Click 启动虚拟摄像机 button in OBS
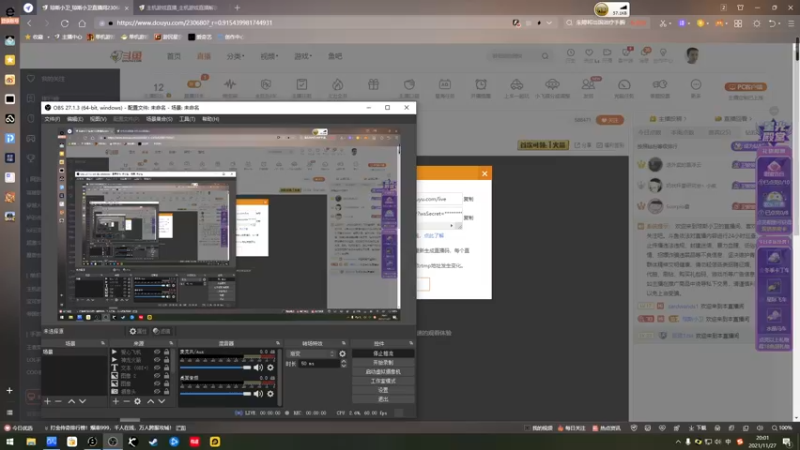800x450 pixels. tap(383, 372)
